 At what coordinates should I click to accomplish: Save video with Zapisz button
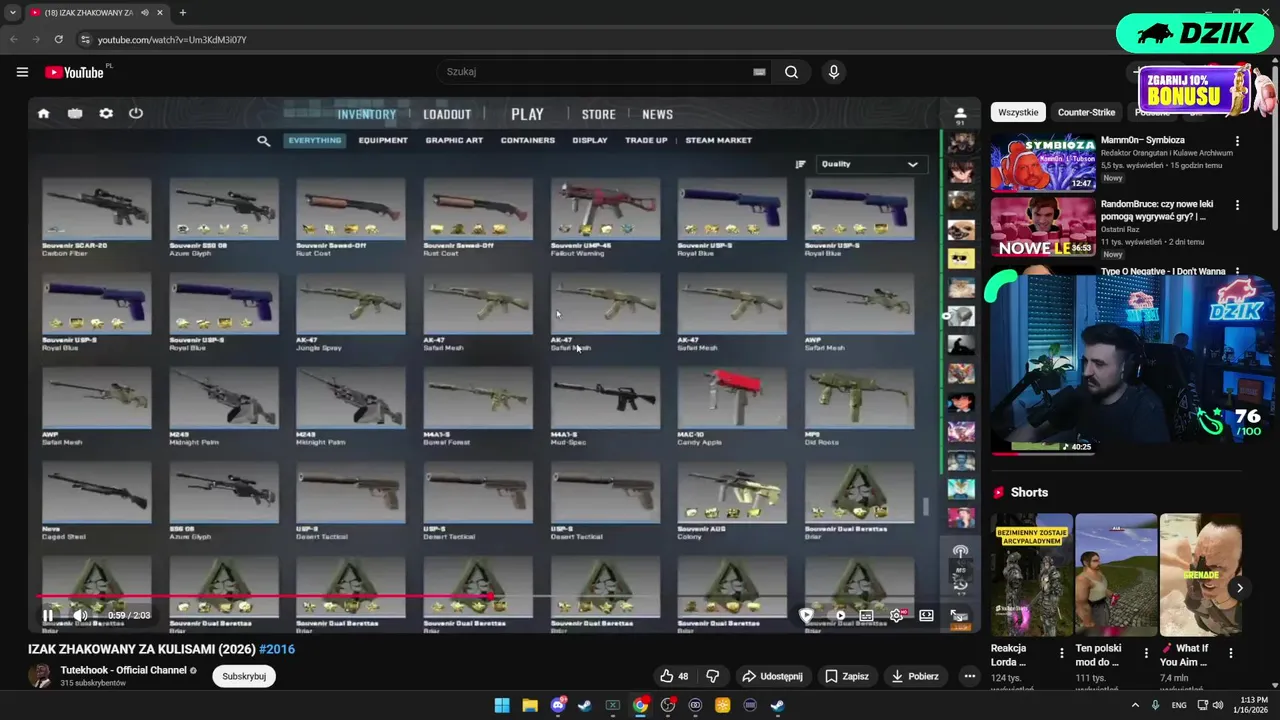(847, 676)
